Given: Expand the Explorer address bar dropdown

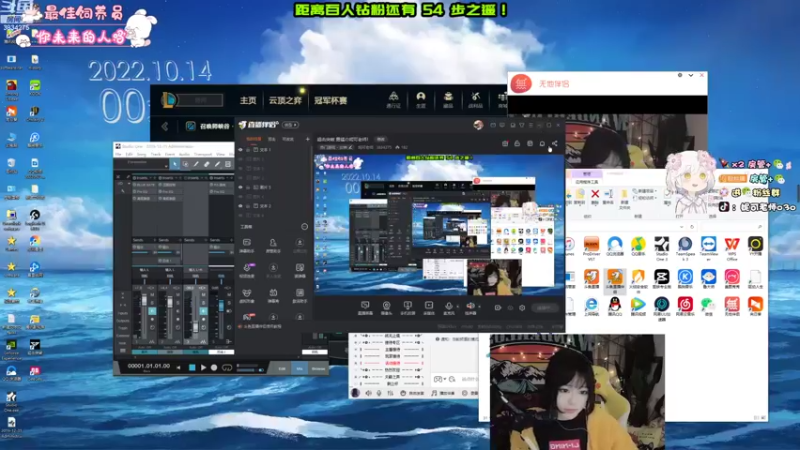Looking at the screenshot, I should (682, 227).
